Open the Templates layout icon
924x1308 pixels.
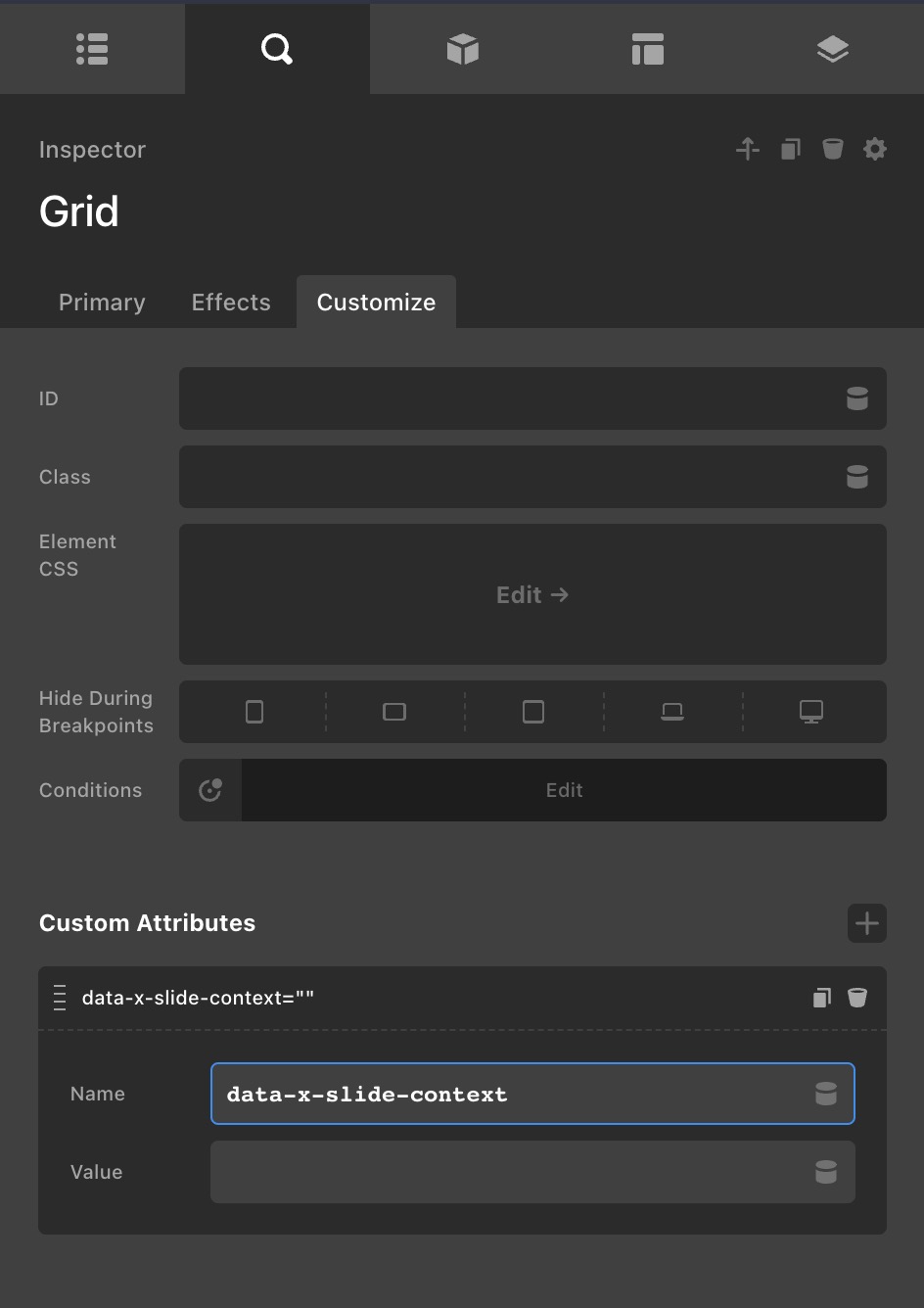coord(647,49)
